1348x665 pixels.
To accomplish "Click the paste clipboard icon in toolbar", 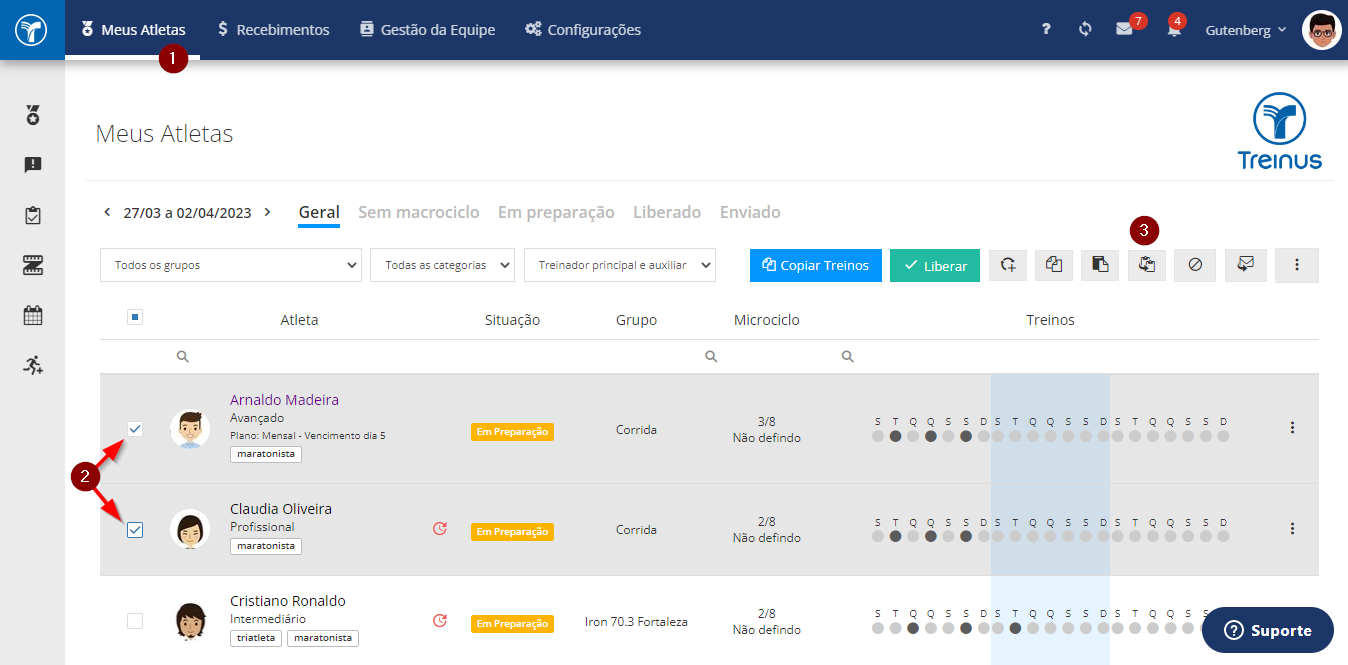I will click(x=1100, y=265).
